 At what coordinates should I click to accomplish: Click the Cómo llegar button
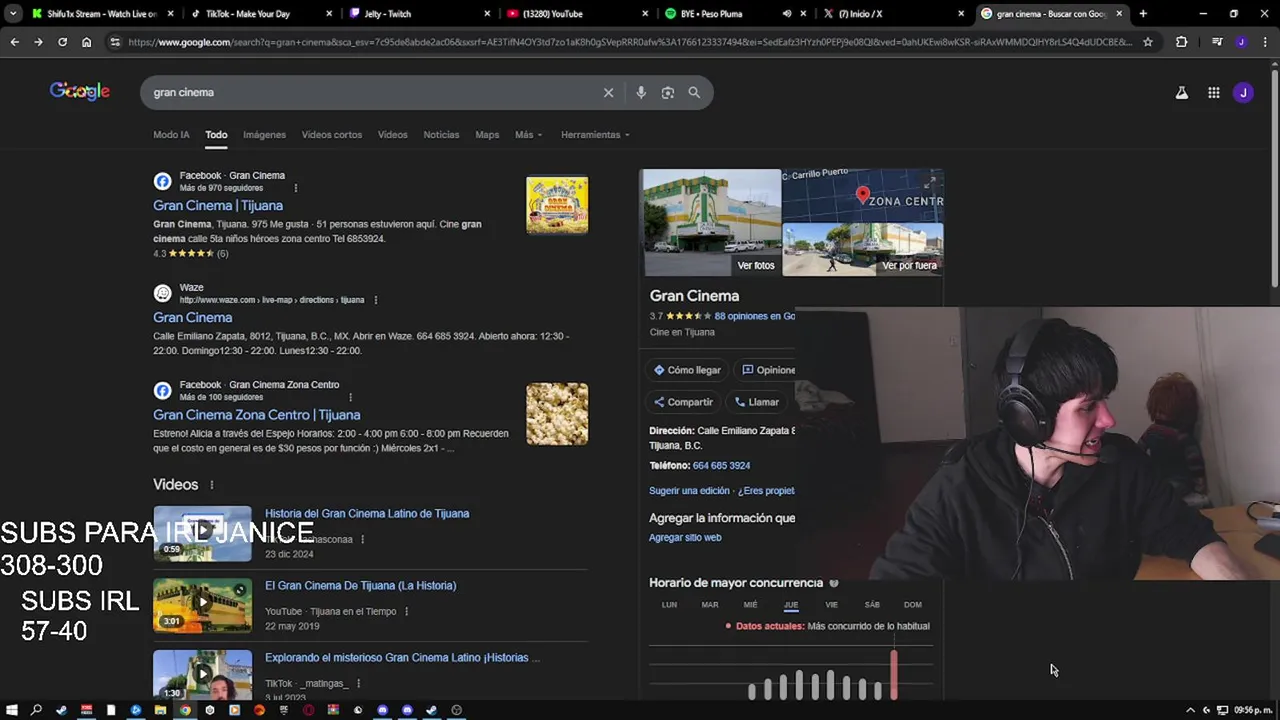point(687,370)
